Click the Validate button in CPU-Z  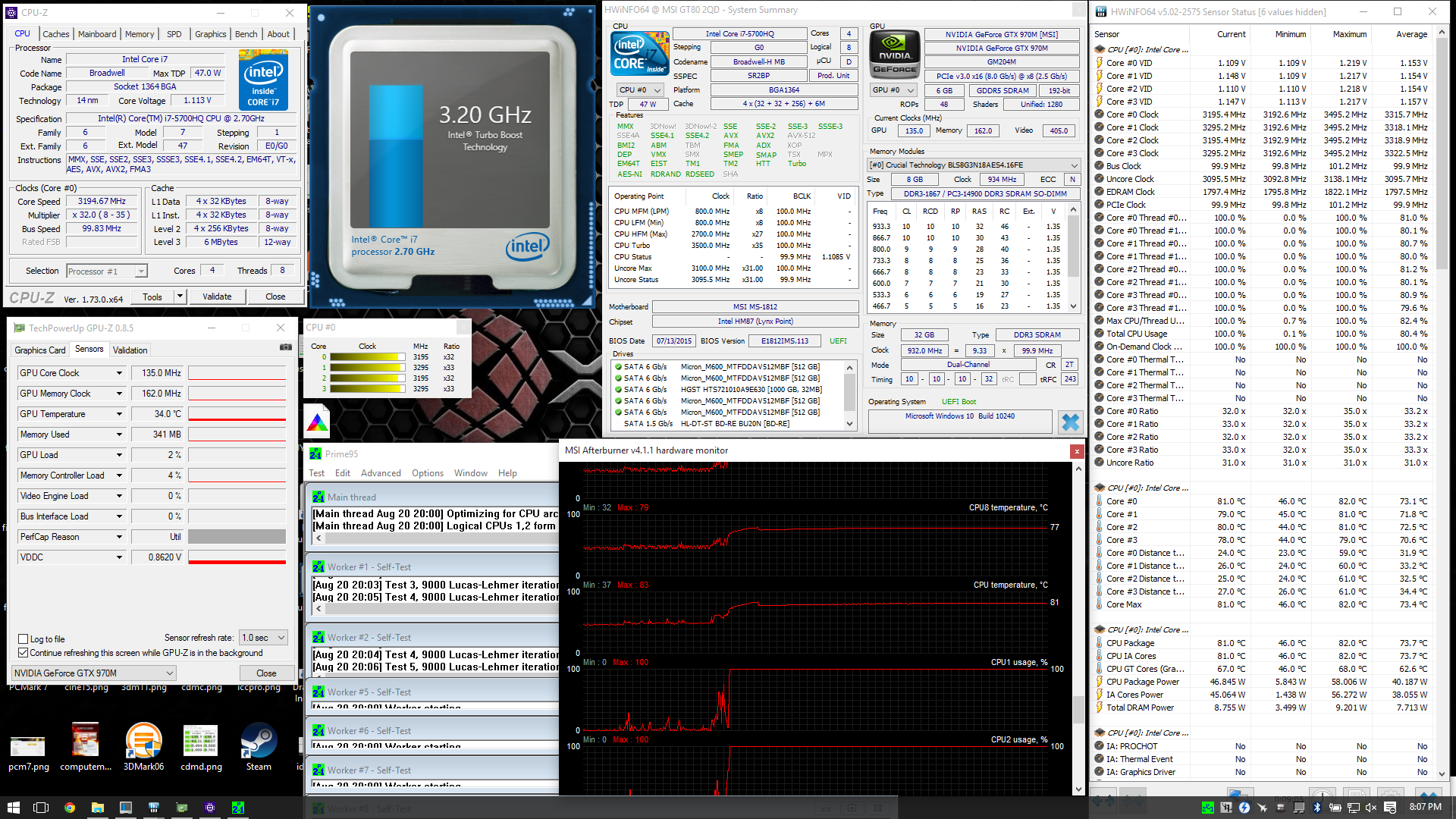[217, 297]
